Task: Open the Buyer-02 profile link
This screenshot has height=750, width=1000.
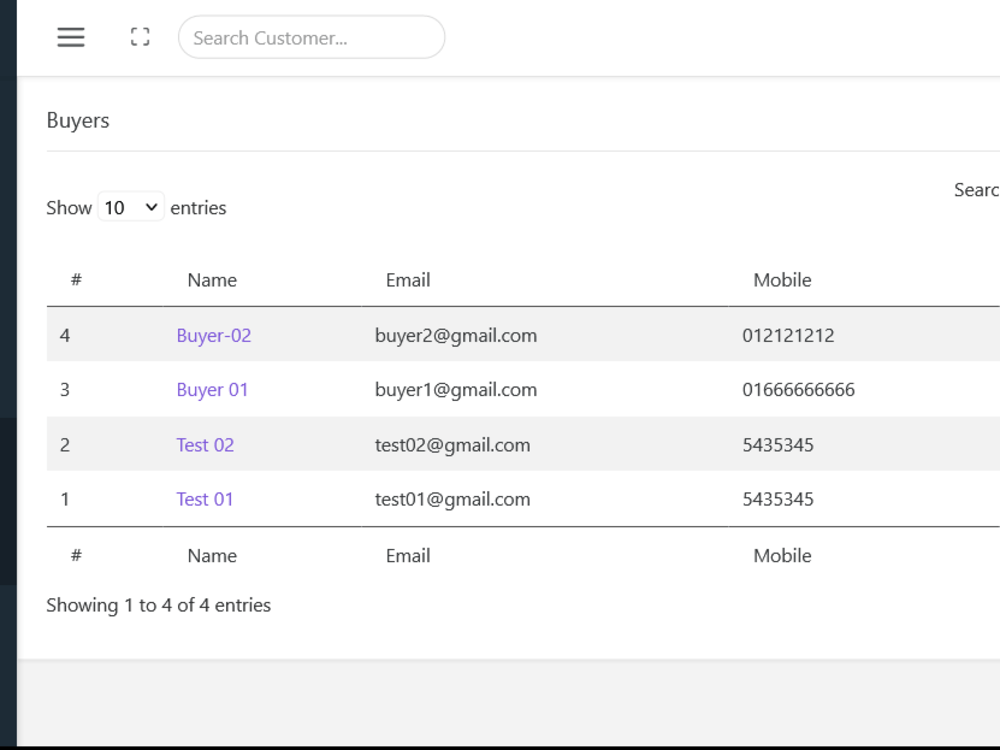Action: (214, 335)
